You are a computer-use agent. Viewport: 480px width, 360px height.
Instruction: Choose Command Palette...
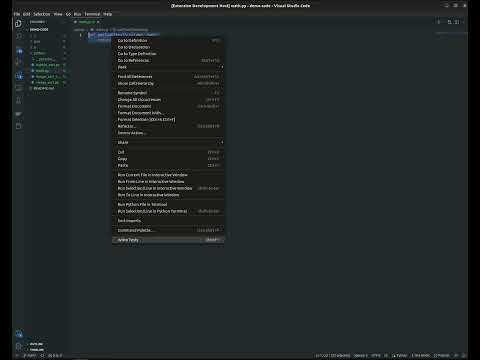tap(168, 230)
